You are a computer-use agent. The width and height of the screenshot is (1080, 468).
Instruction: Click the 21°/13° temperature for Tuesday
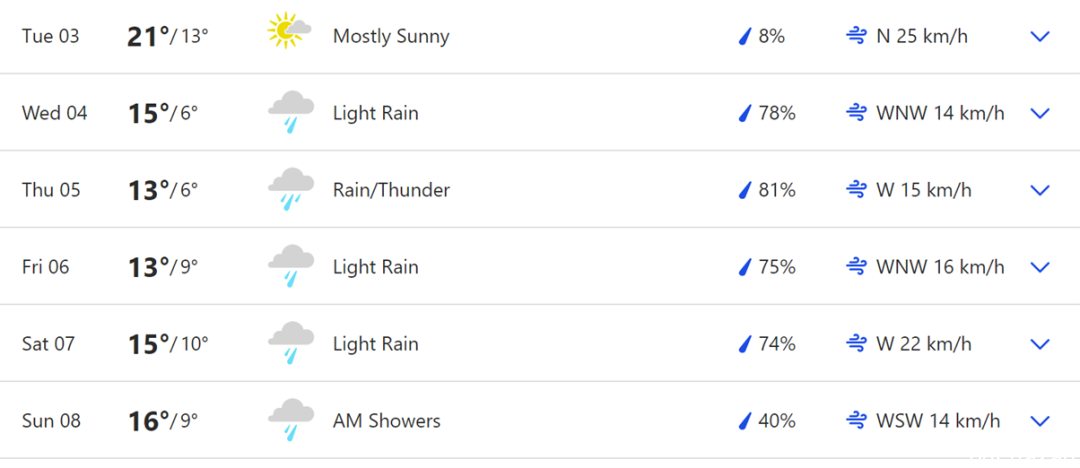[x=167, y=37]
